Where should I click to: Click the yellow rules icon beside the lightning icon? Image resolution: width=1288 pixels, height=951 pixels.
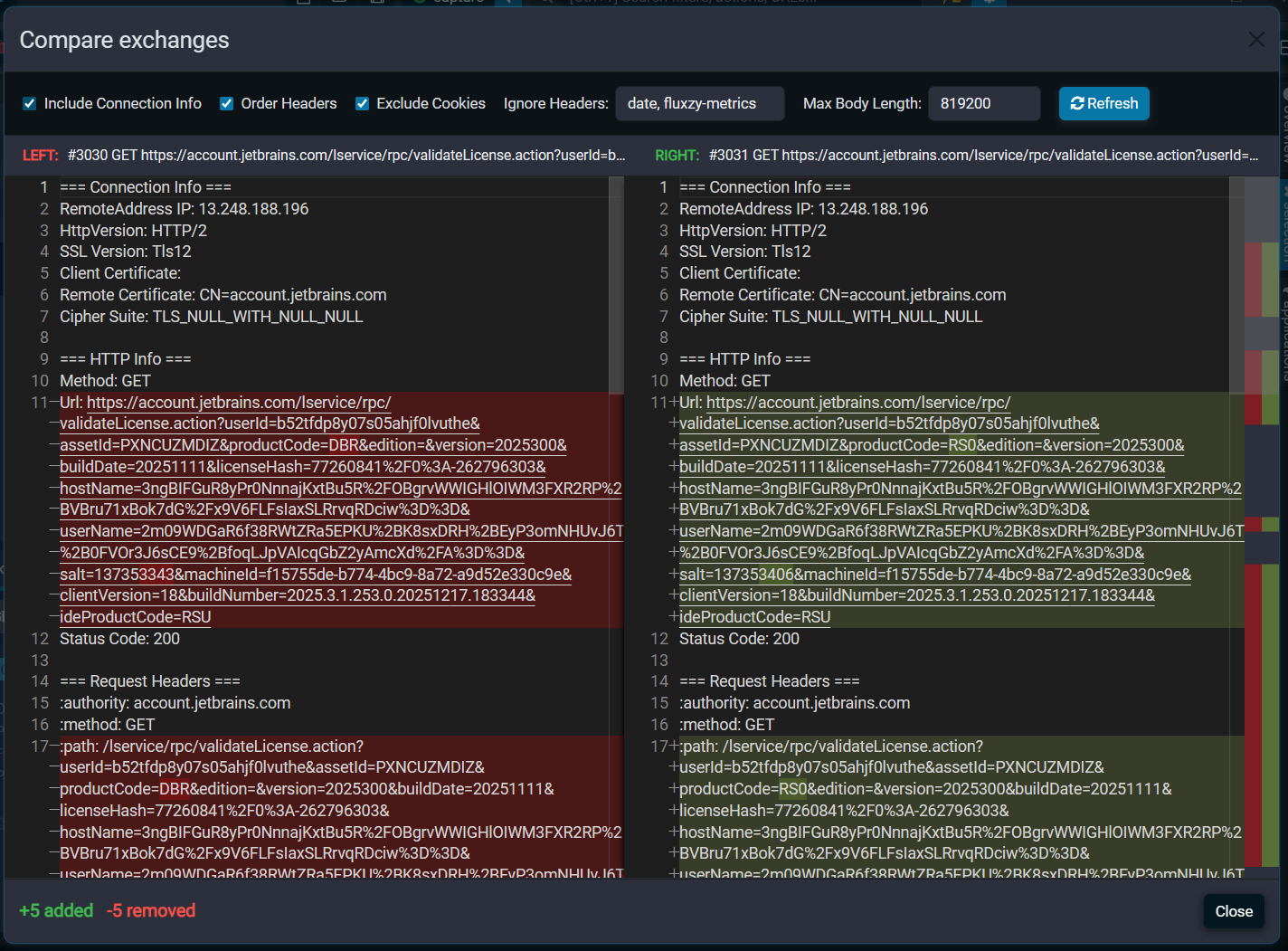coord(957,3)
